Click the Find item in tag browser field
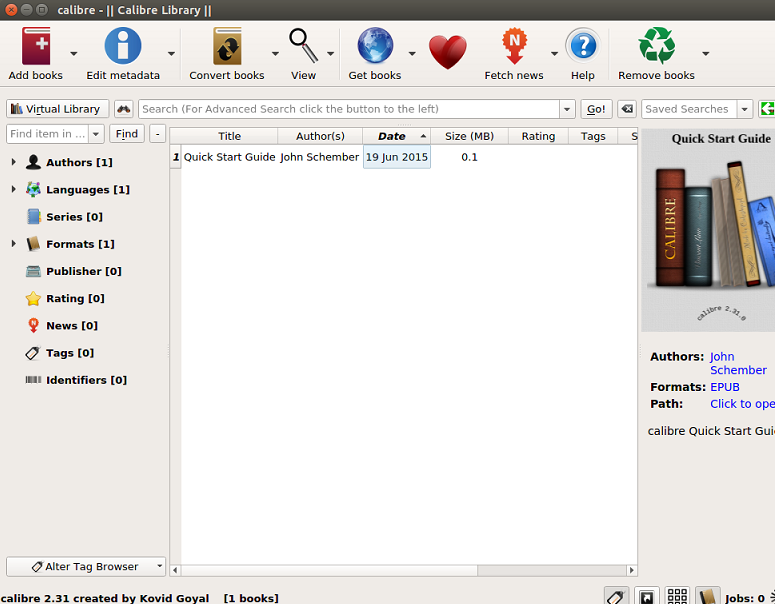775x606 pixels. pos(48,133)
